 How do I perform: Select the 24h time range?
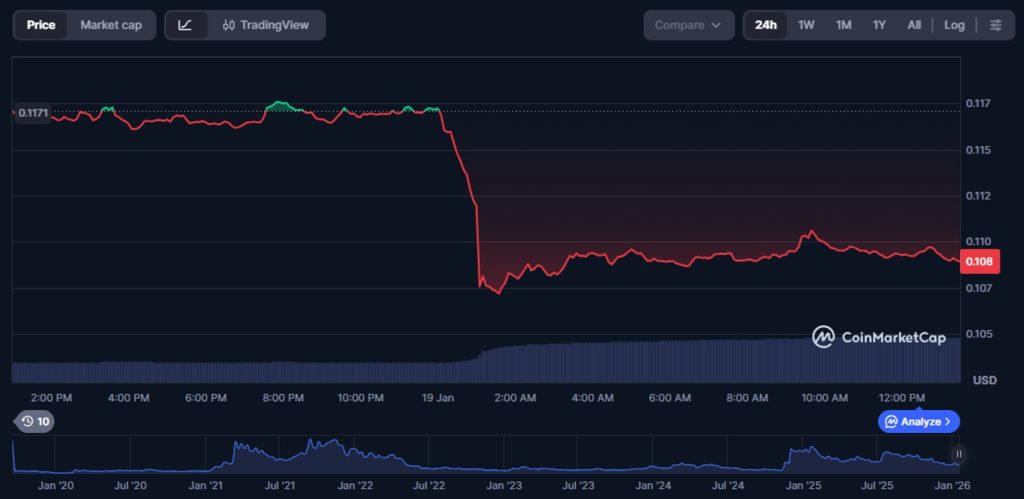[766, 25]
